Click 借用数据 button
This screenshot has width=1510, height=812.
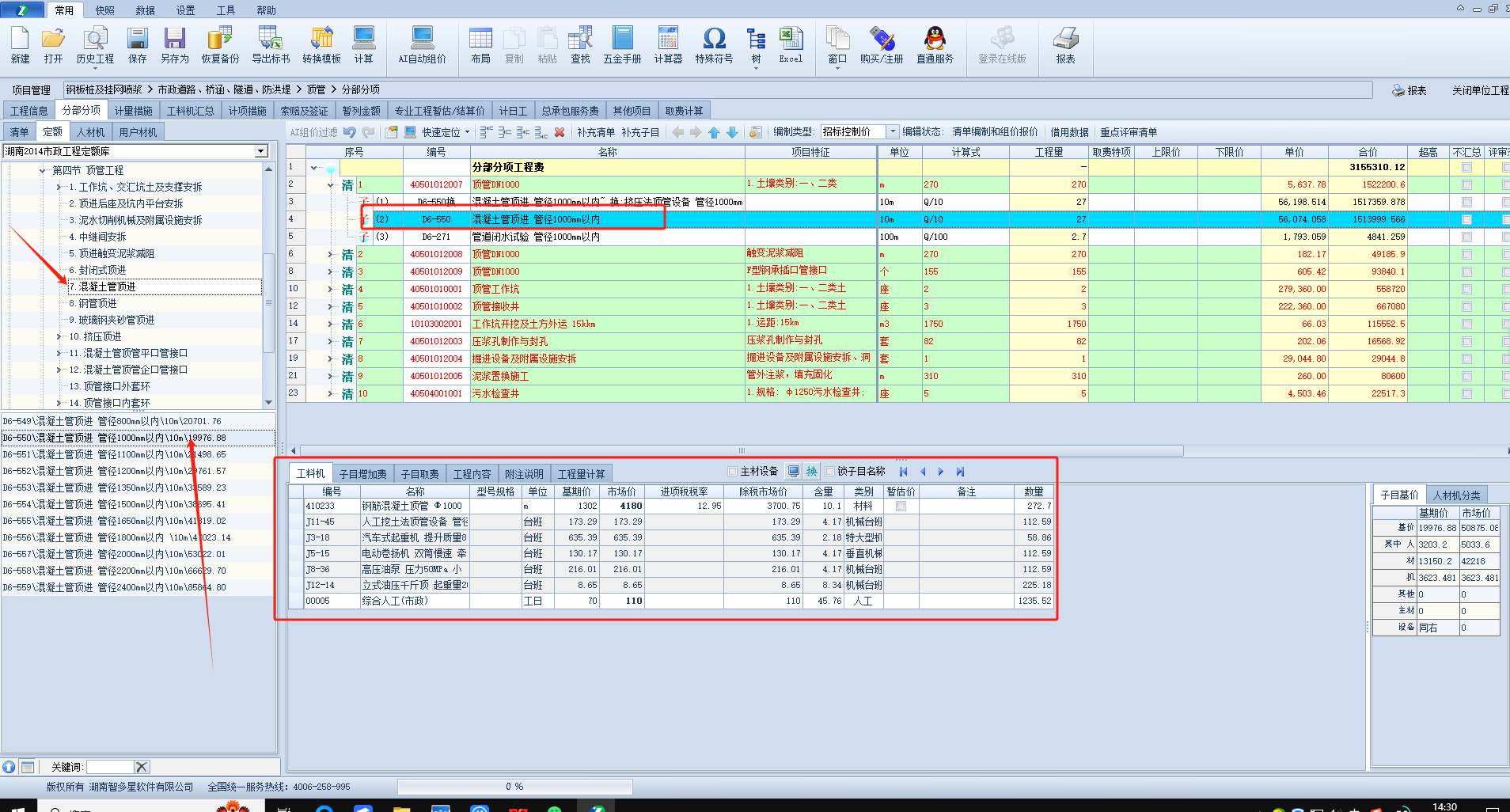pyautogui.click(x=1069, y=132)
